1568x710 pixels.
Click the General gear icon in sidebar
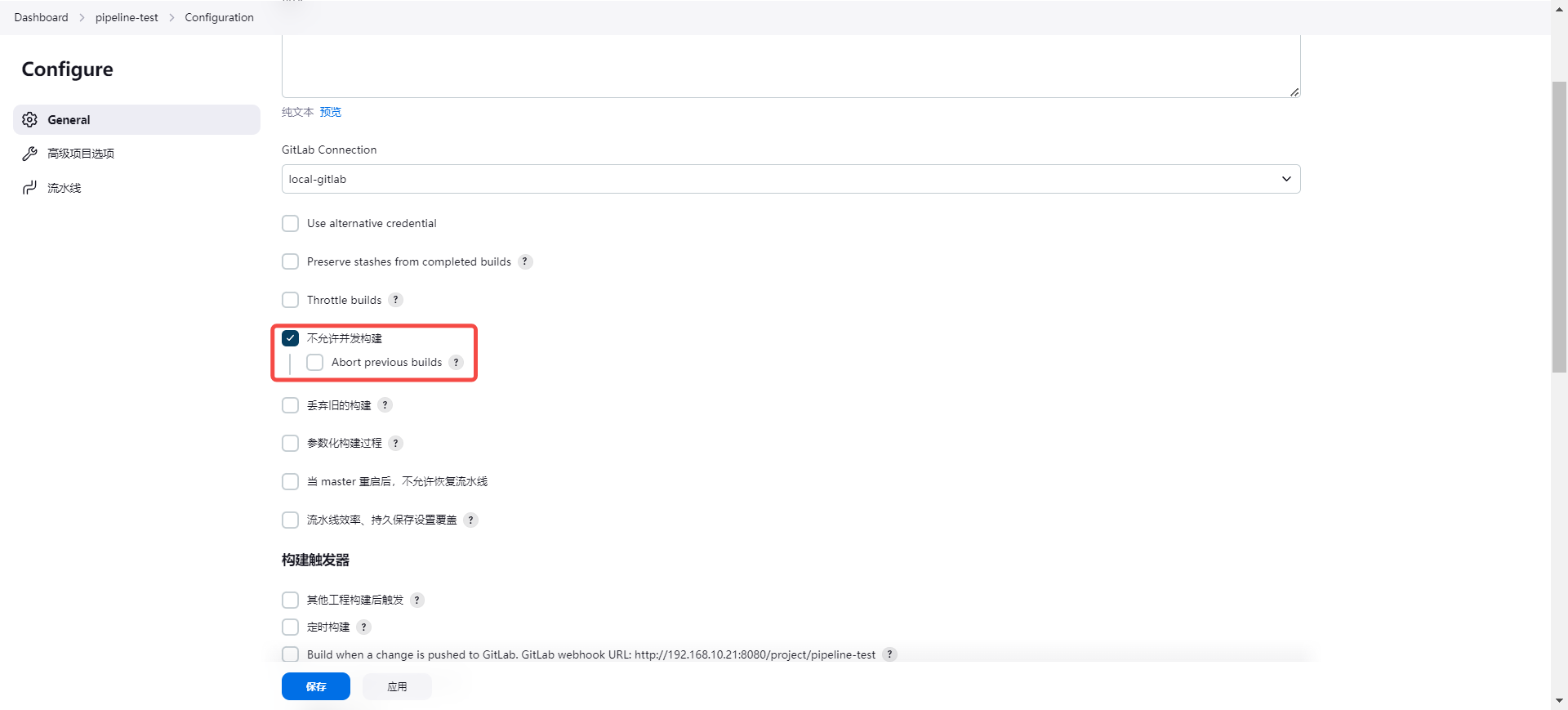click(30, 120)
